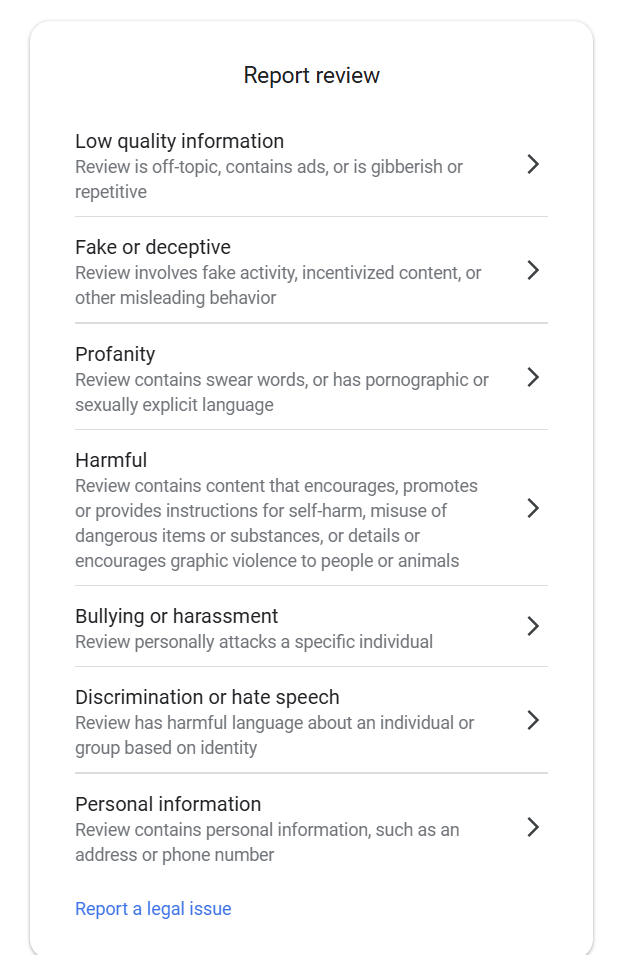Click the Personal information chevron arrow
Viewport: 624px width, 955px height.
point(533,827)
